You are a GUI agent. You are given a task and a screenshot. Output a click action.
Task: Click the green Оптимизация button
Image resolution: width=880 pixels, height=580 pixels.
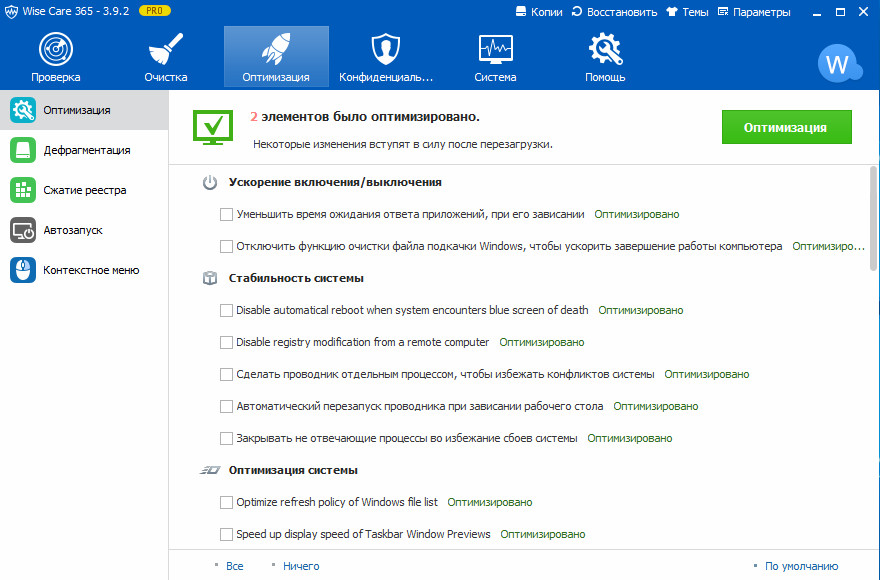[x=786, y=127]
